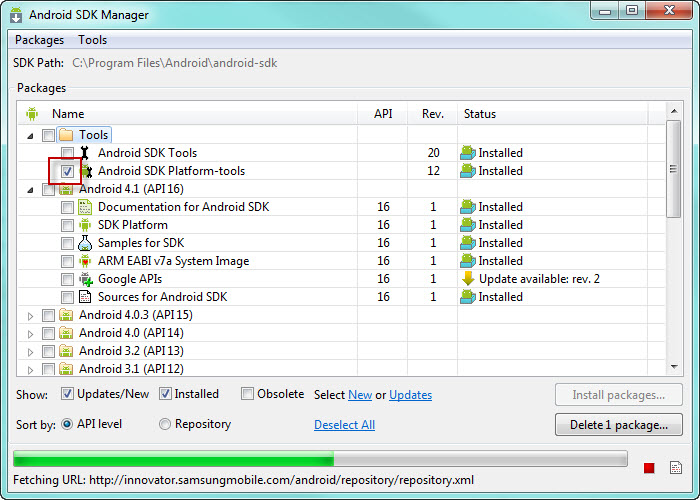
Task: Click the red stop-fetching icon
Action: 649,467
